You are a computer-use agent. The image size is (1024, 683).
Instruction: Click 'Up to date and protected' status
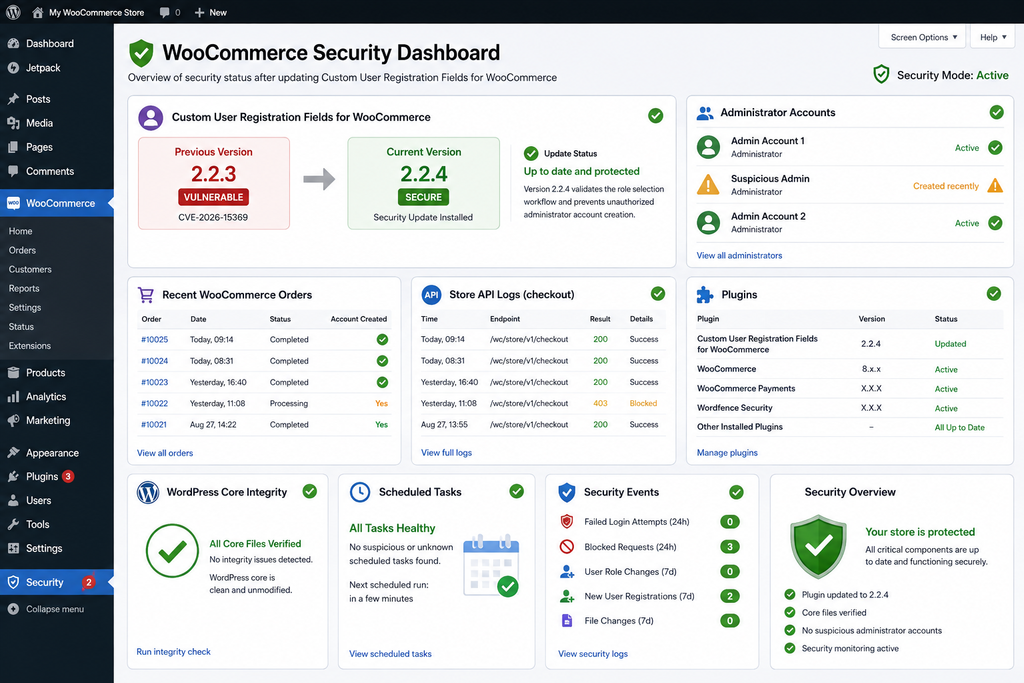pos(581,171)
